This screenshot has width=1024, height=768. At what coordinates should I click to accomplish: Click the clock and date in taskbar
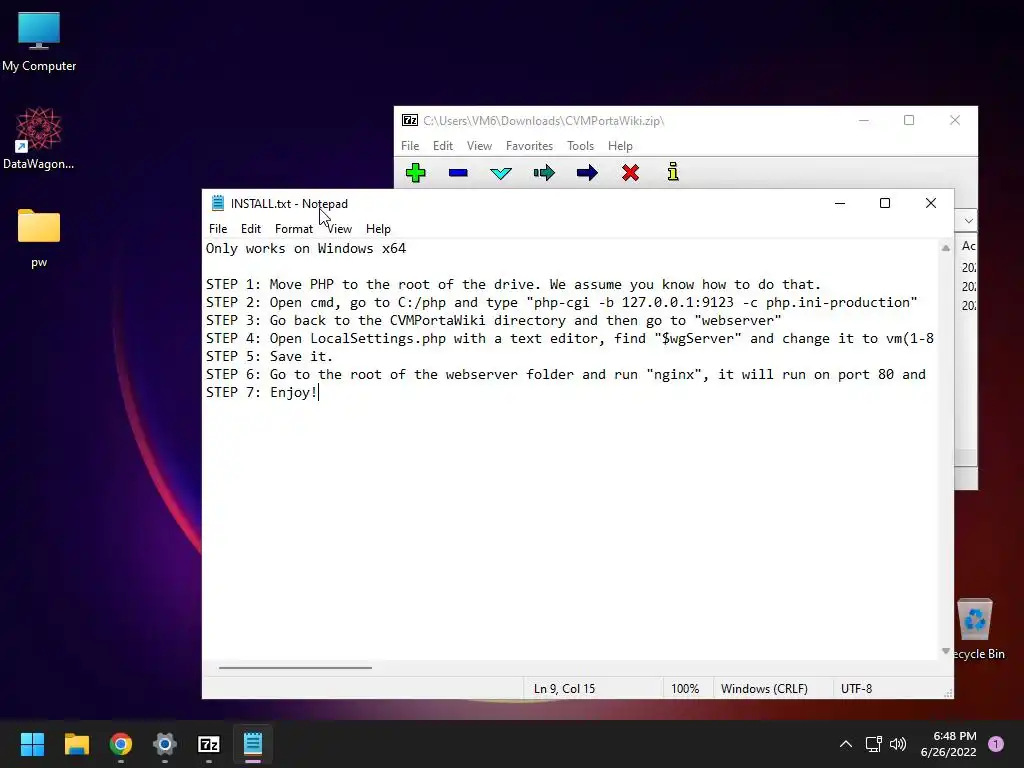point(948,744)
